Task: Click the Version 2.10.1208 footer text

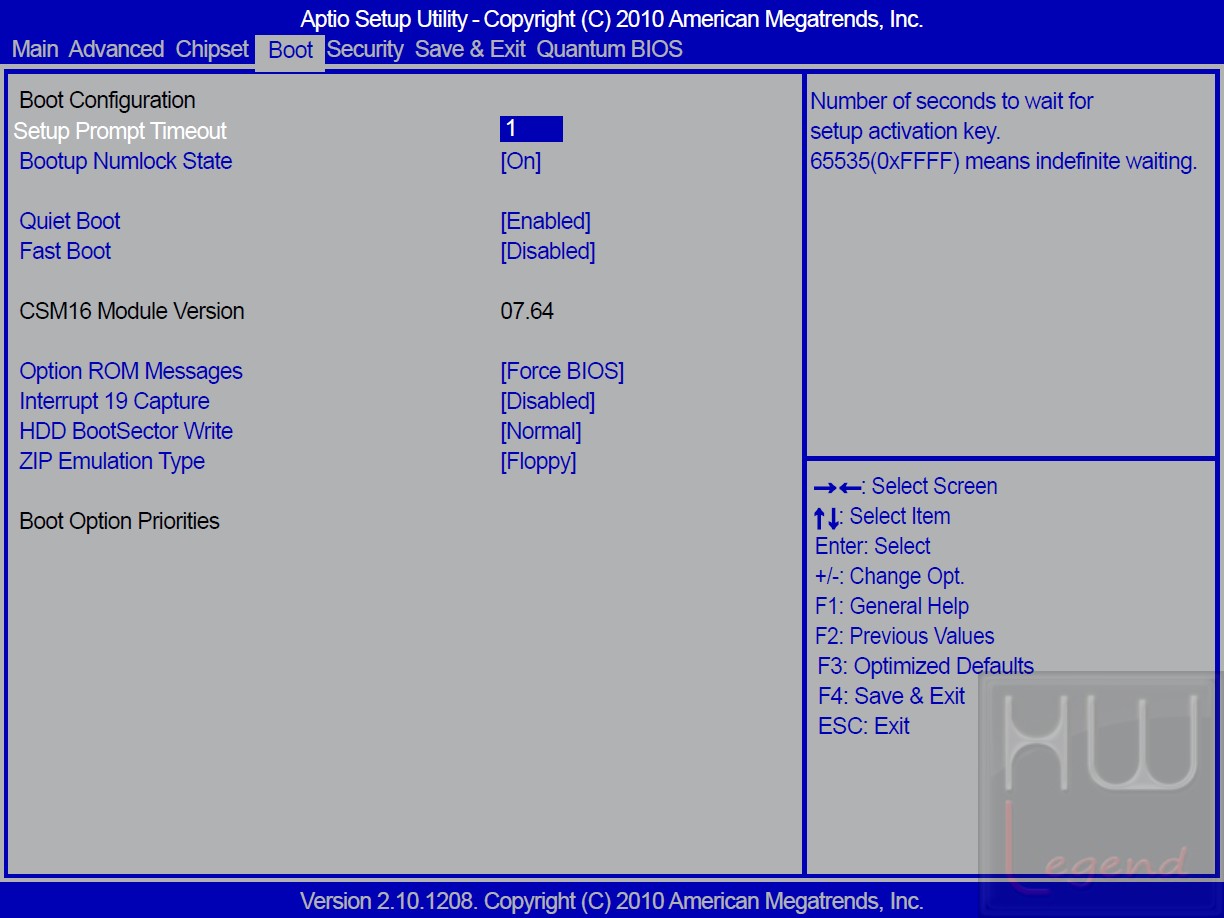Action: click(x=612, y=901)
